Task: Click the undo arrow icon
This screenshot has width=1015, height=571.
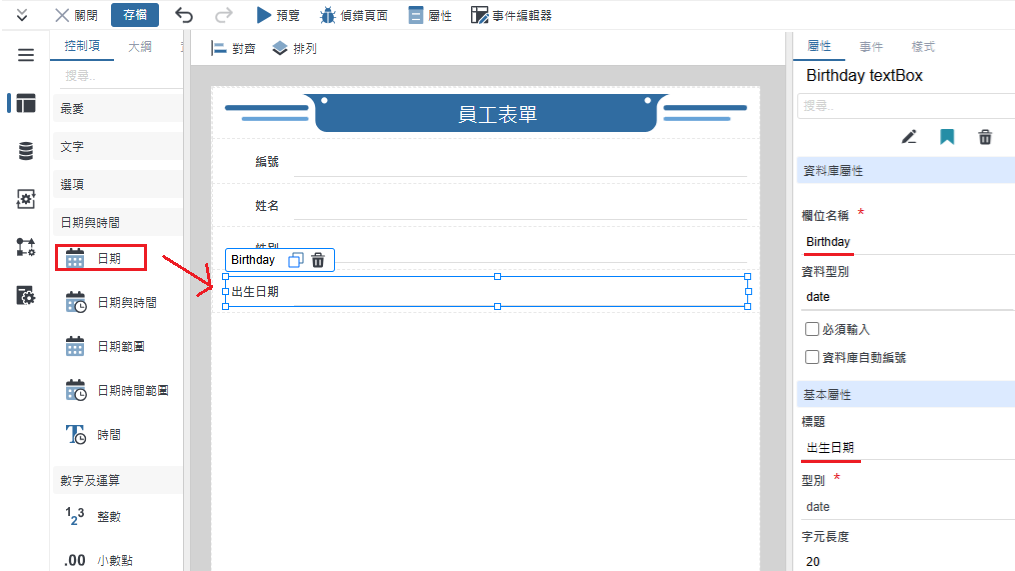Action: (184, 15)
